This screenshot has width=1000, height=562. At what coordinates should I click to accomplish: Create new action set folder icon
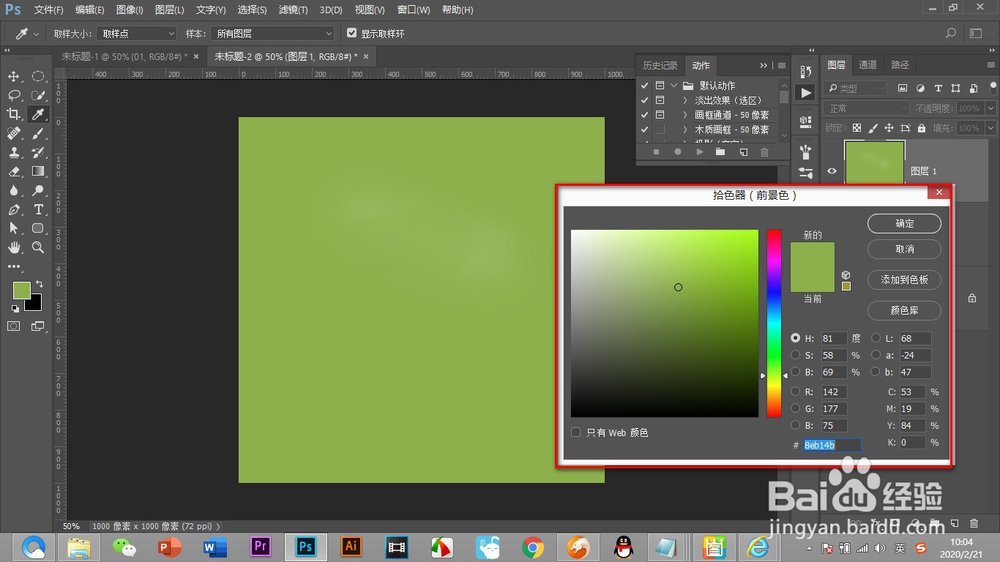click(x=721, y=152)
